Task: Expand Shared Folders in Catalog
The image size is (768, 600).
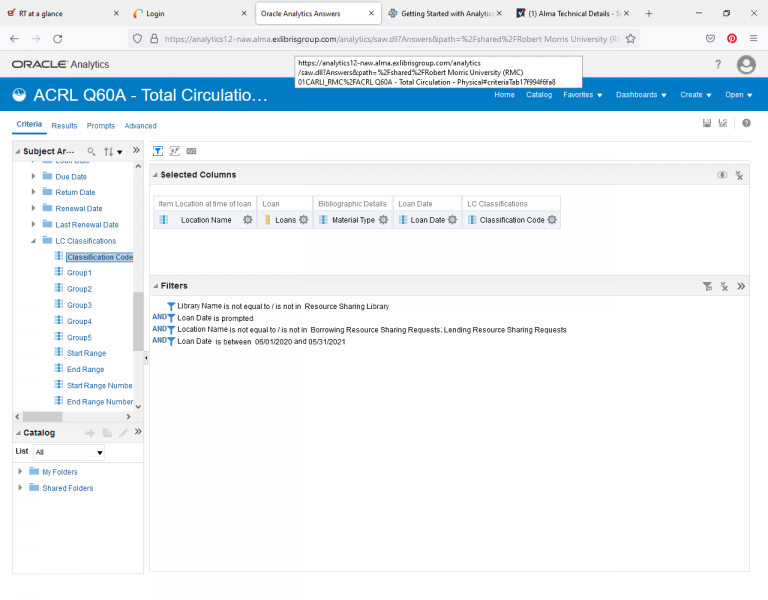Action: (x=20, y=487)
